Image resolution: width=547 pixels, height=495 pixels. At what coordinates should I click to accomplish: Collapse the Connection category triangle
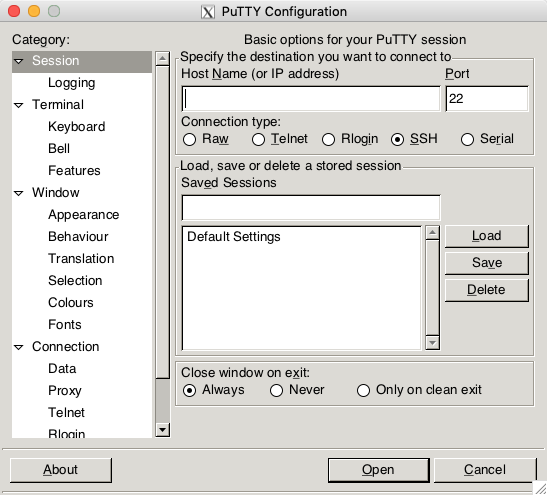(x=19, y=347)
